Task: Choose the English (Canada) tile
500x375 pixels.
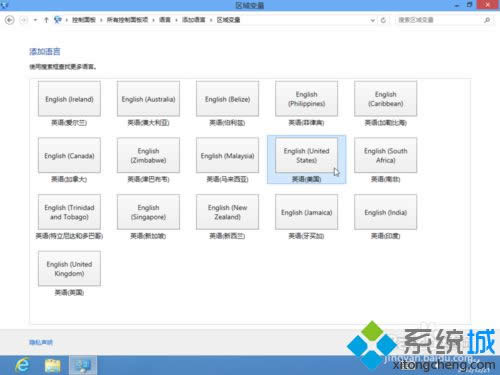Action: click(69, 155)
